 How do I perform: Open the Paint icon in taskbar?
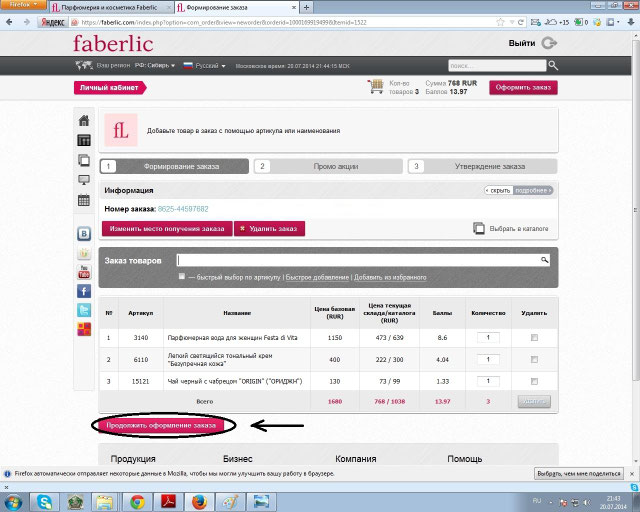[230, 502]
